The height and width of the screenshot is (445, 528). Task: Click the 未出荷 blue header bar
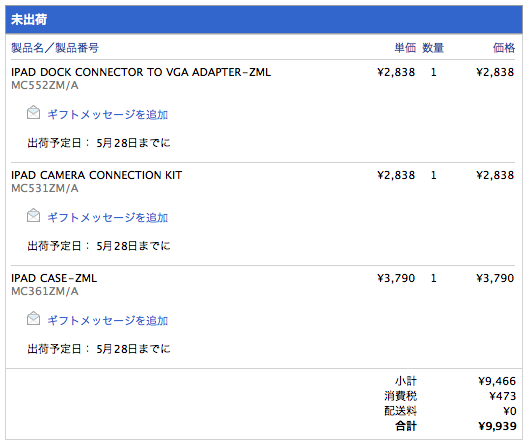pos(264,20)
